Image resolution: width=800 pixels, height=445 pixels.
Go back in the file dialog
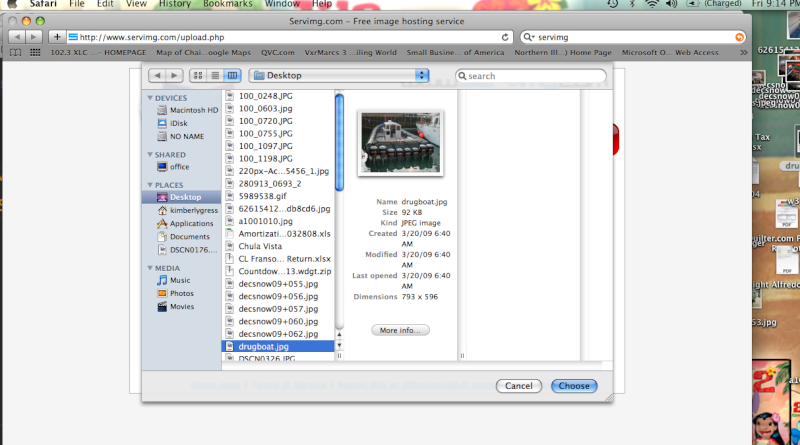pyautogui.click(x=157, y=76)
